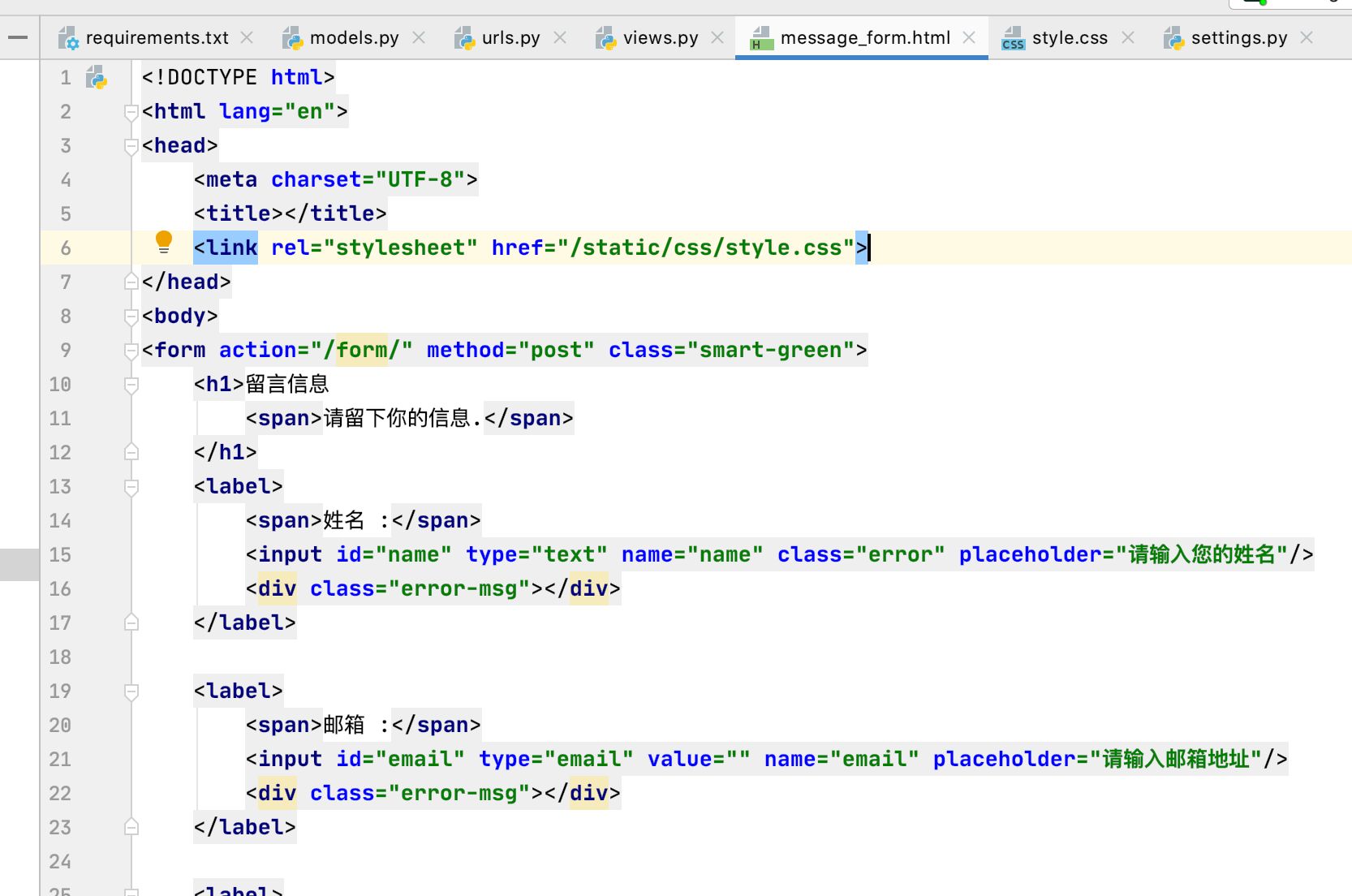The image size is (1352, 896).
Task: Click the rel="stylesheet" attribute
Action: pos(374,248)
